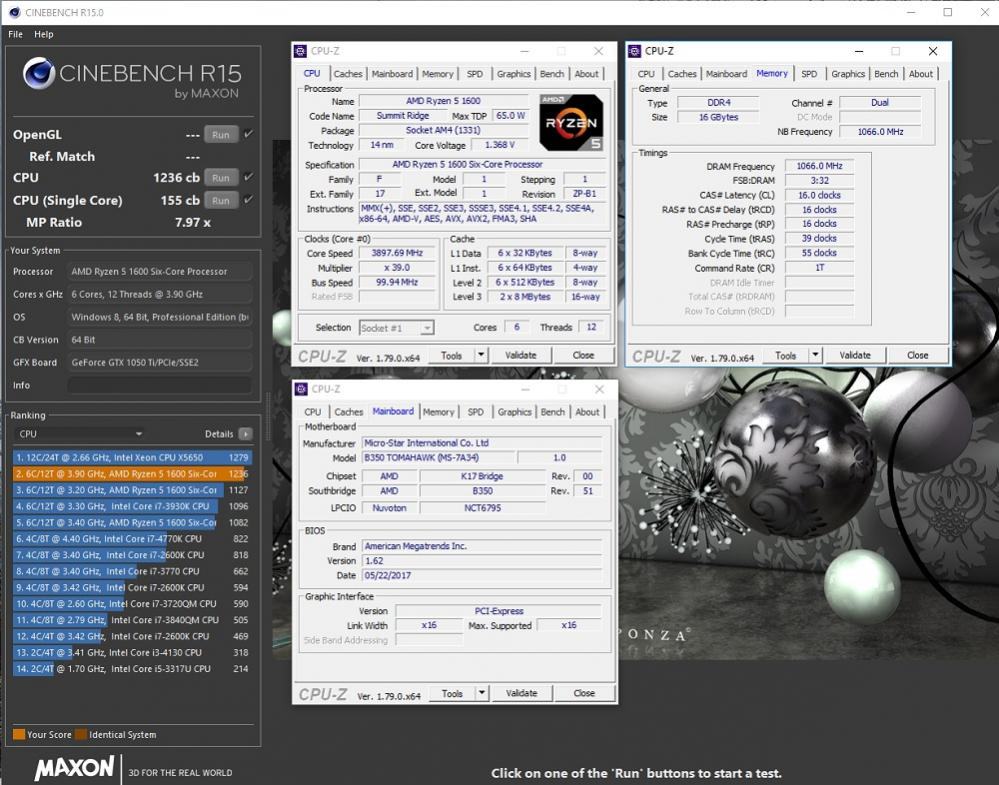
Task: Click the Processor field in Your System
Action: pyautogui.click(x=159, y=271)
